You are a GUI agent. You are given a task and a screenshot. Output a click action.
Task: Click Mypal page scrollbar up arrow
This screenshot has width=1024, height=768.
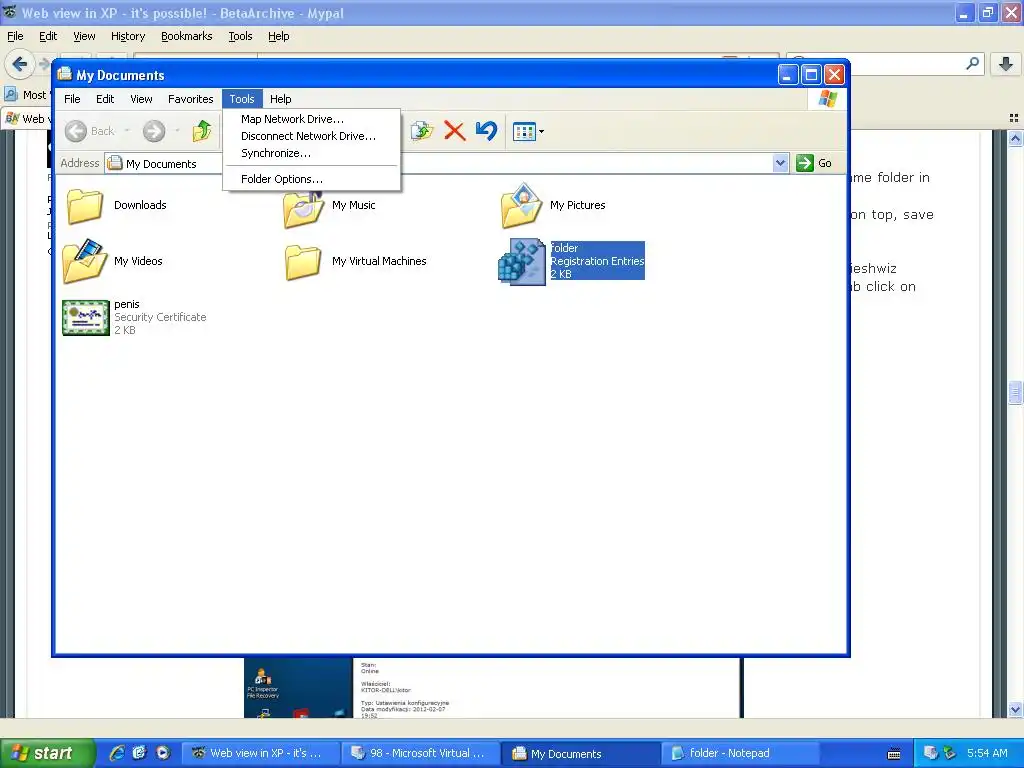(1015, 138)
